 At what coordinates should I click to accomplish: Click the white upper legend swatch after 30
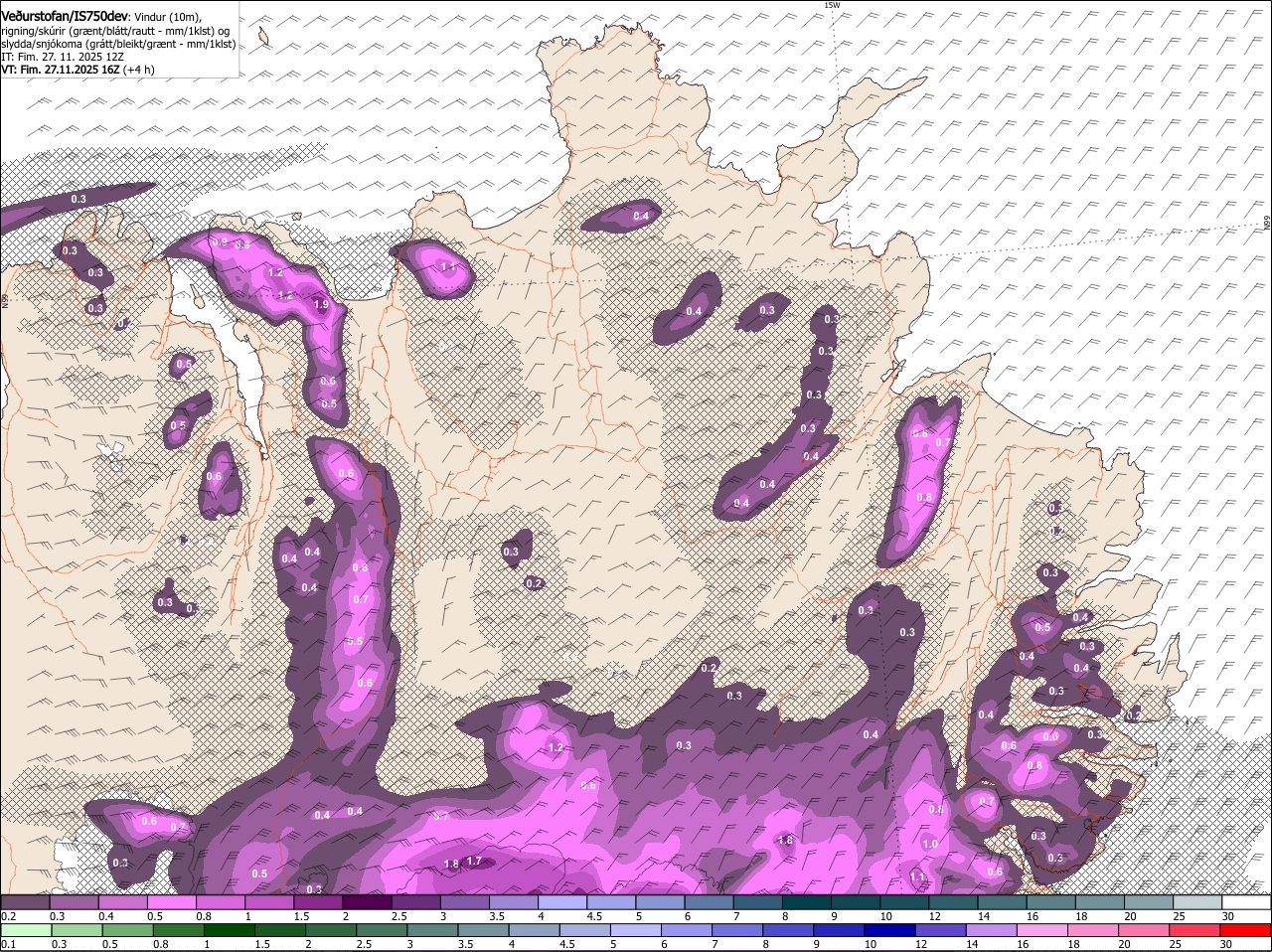pos(1247,901)
